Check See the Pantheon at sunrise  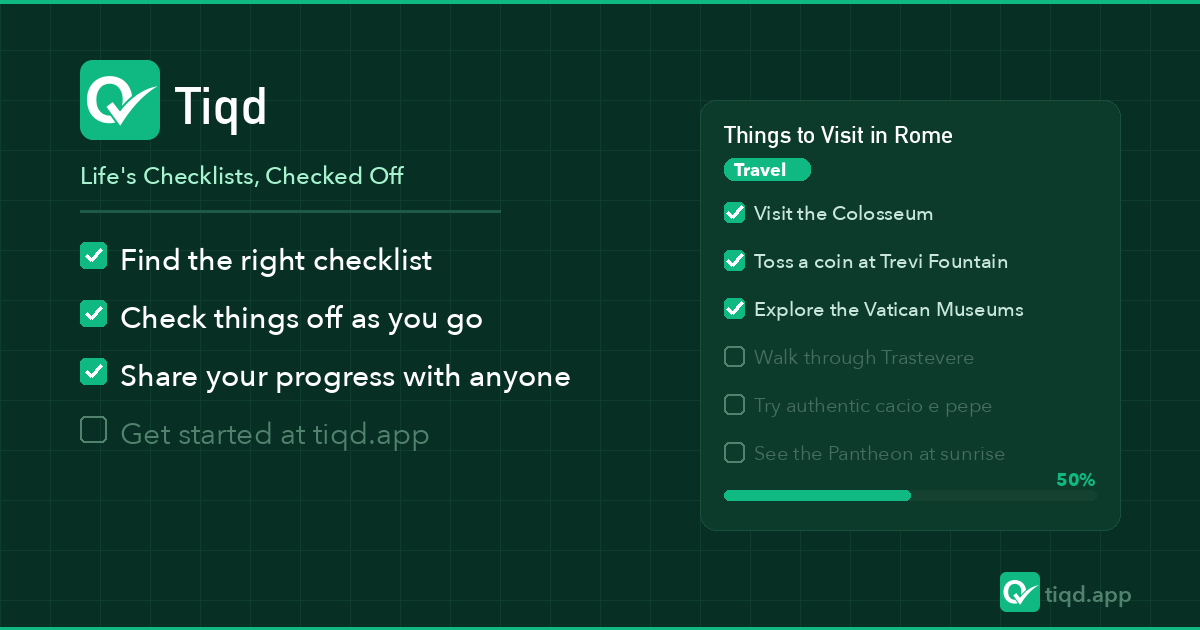(735, 453)
